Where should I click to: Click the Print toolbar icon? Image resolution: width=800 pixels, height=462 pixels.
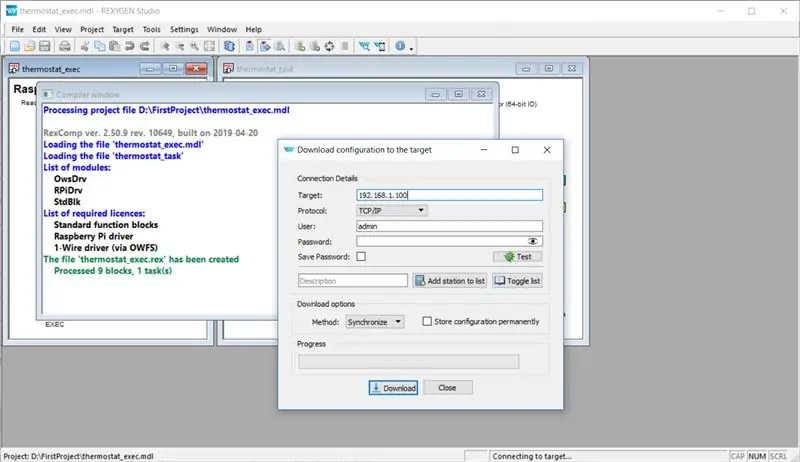(x=65, y=46)
